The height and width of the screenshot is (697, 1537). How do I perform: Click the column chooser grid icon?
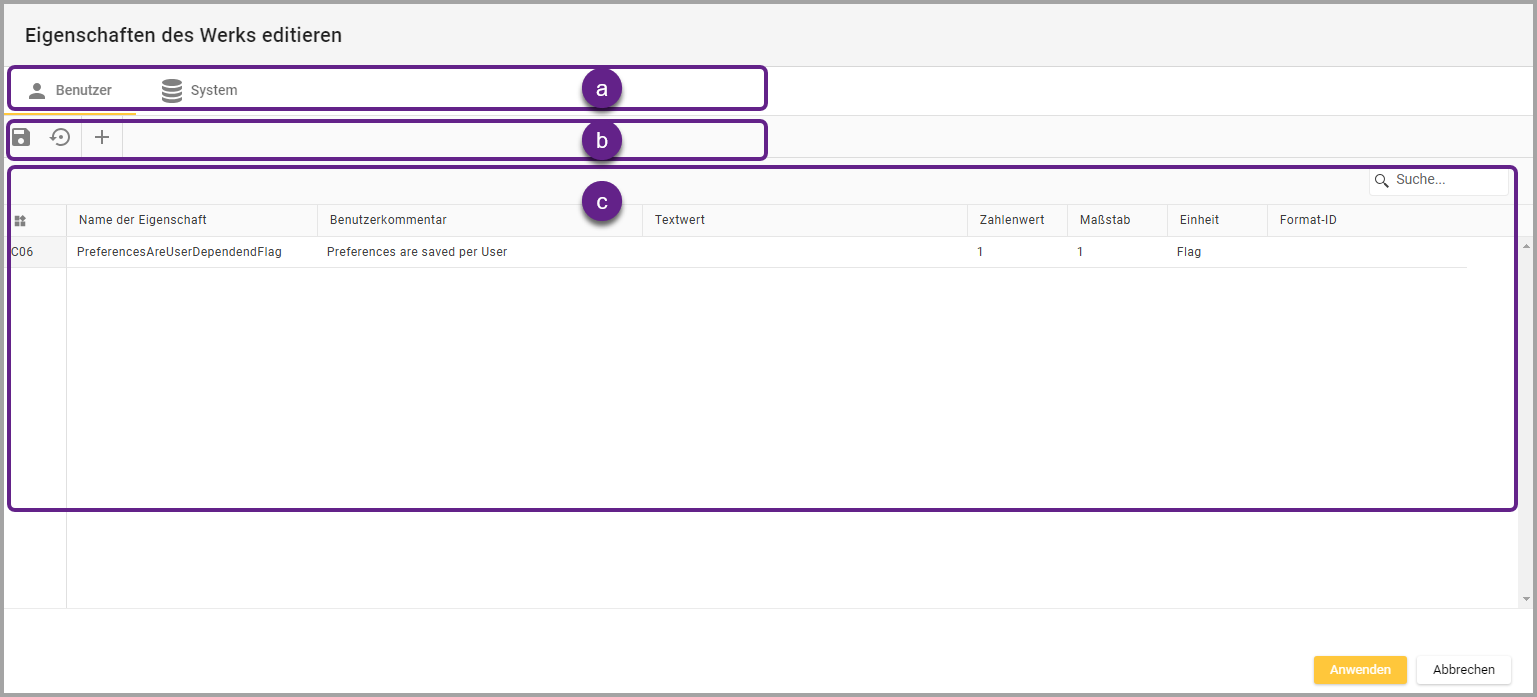click(x=20, y=220)
